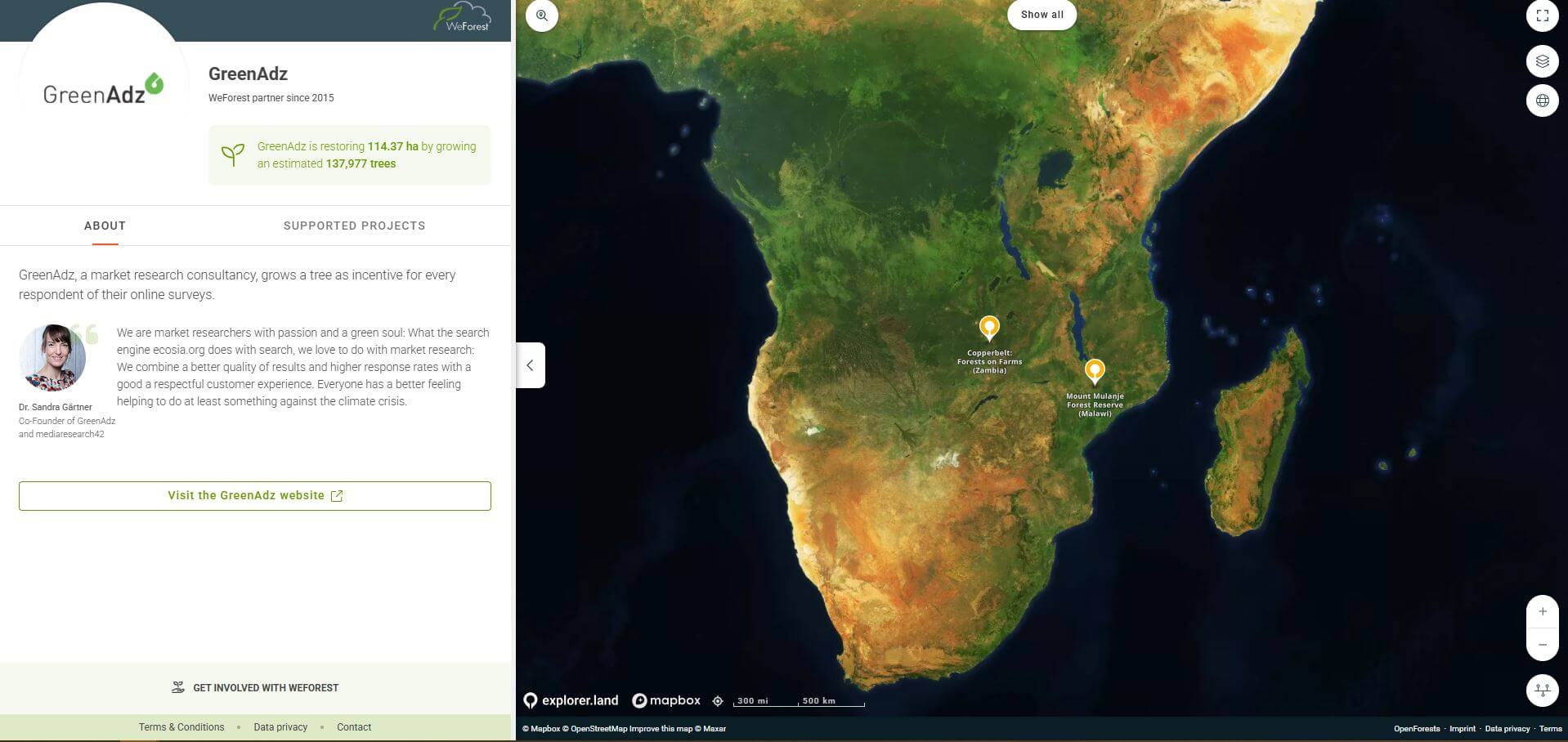Collapse the side panel with arrow
This screenshot has height=742, width=1568.
530,365
